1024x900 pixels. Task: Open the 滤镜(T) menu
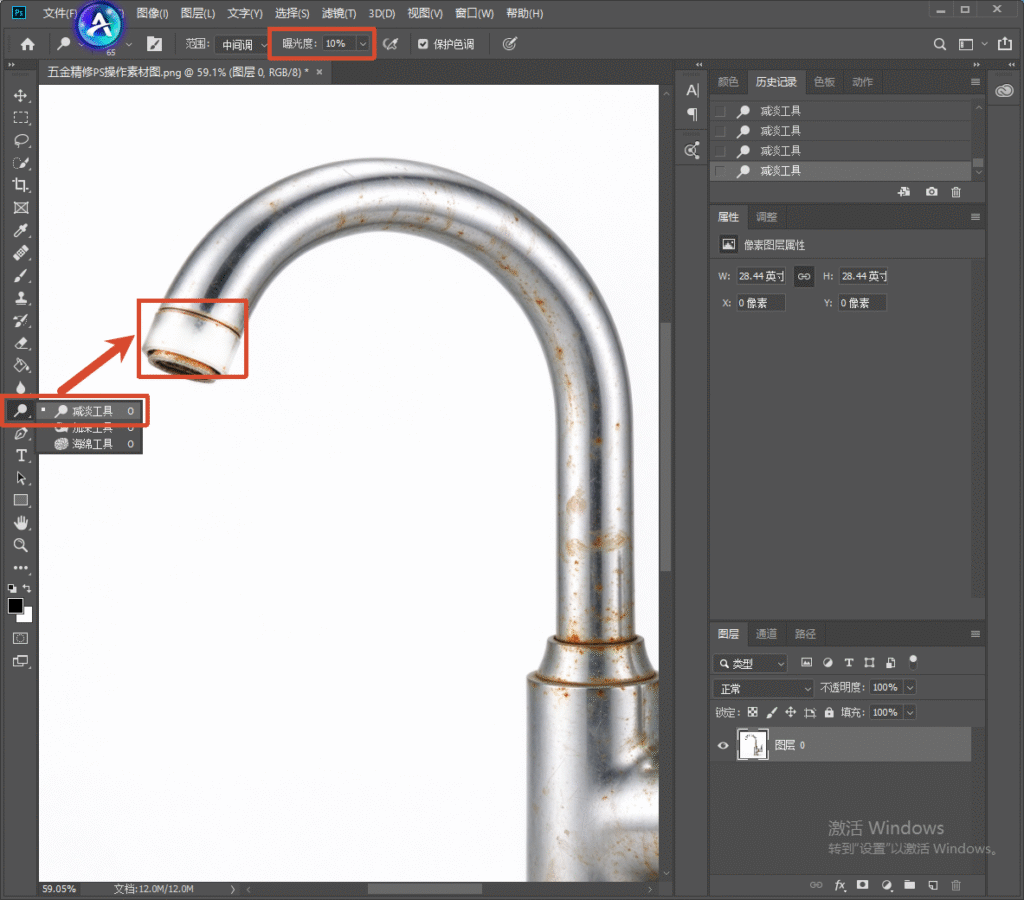339,13
